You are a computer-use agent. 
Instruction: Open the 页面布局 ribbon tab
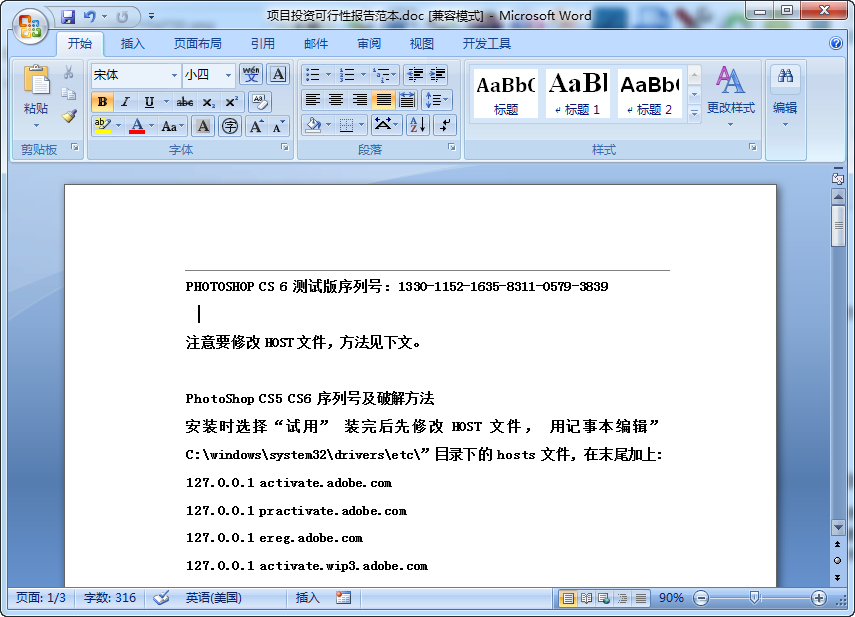[197, 44]
